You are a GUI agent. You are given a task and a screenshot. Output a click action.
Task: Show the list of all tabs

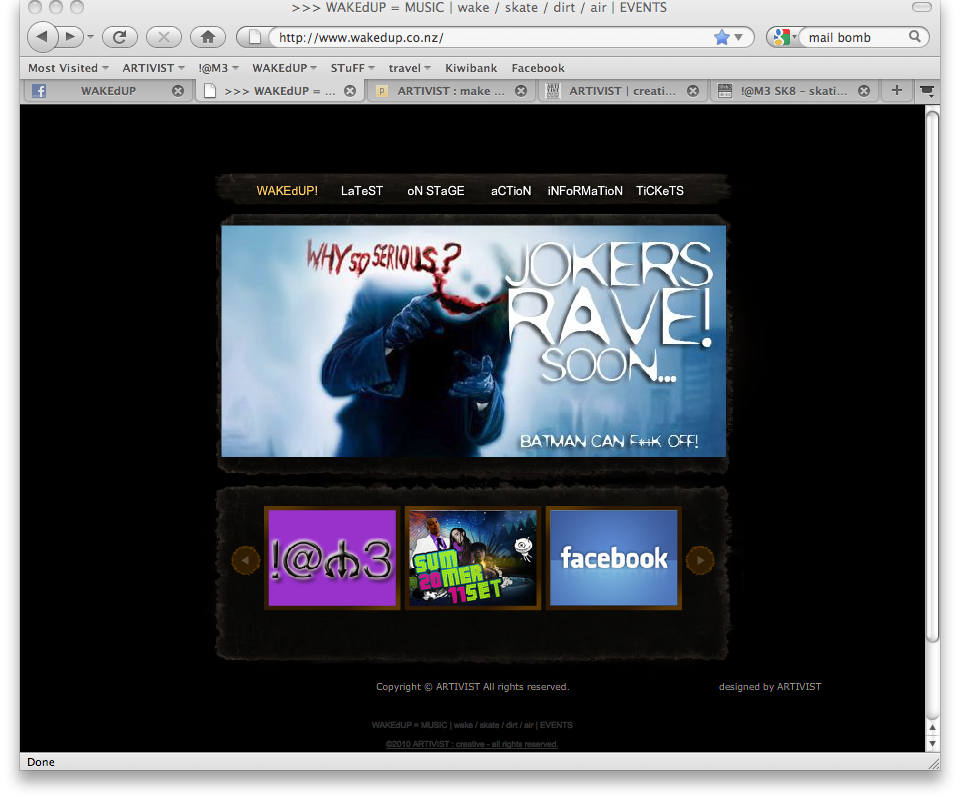click(927, 91)
